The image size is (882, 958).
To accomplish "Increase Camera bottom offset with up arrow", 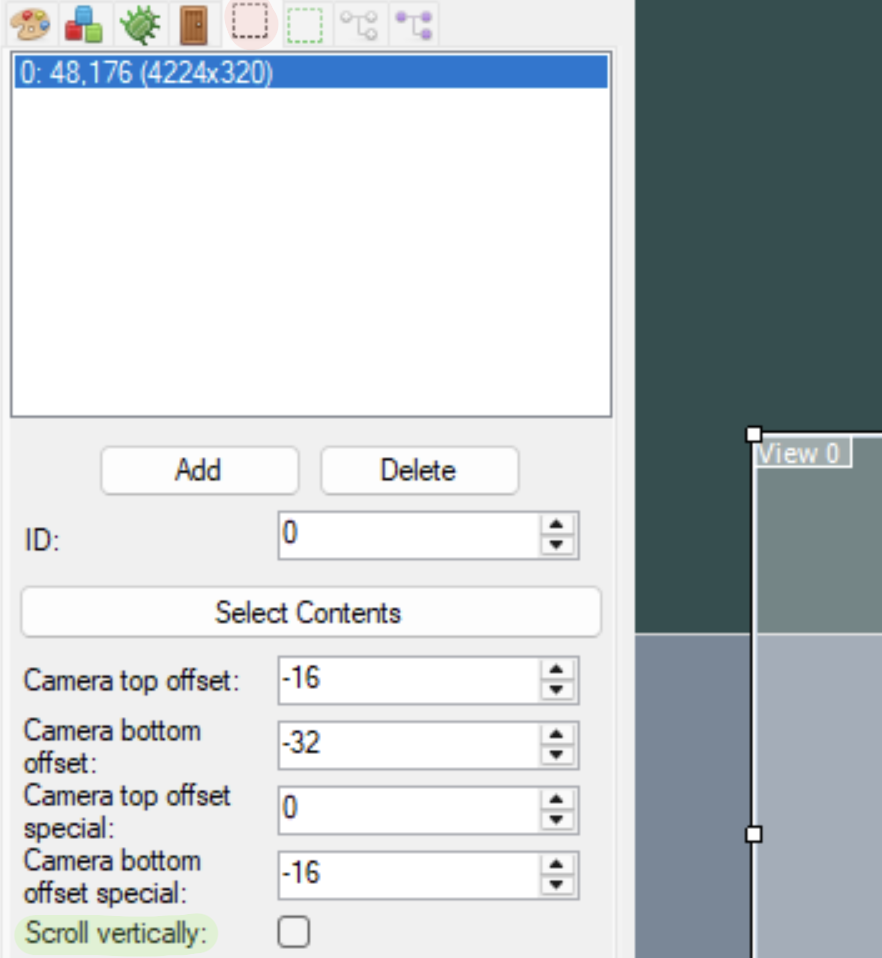I will pyautogui.click(x=556, y=734).
